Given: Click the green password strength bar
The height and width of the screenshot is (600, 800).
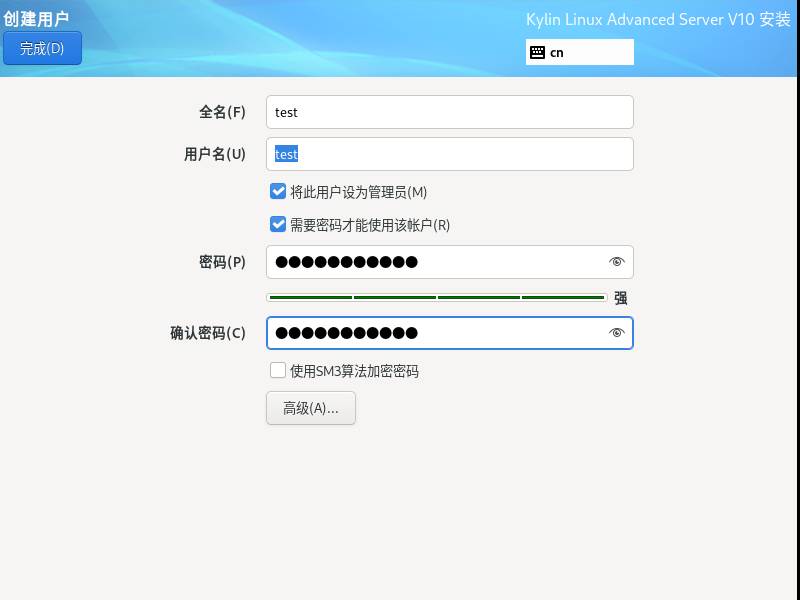Looking at the screenshot, I should (x=436, y=297).
